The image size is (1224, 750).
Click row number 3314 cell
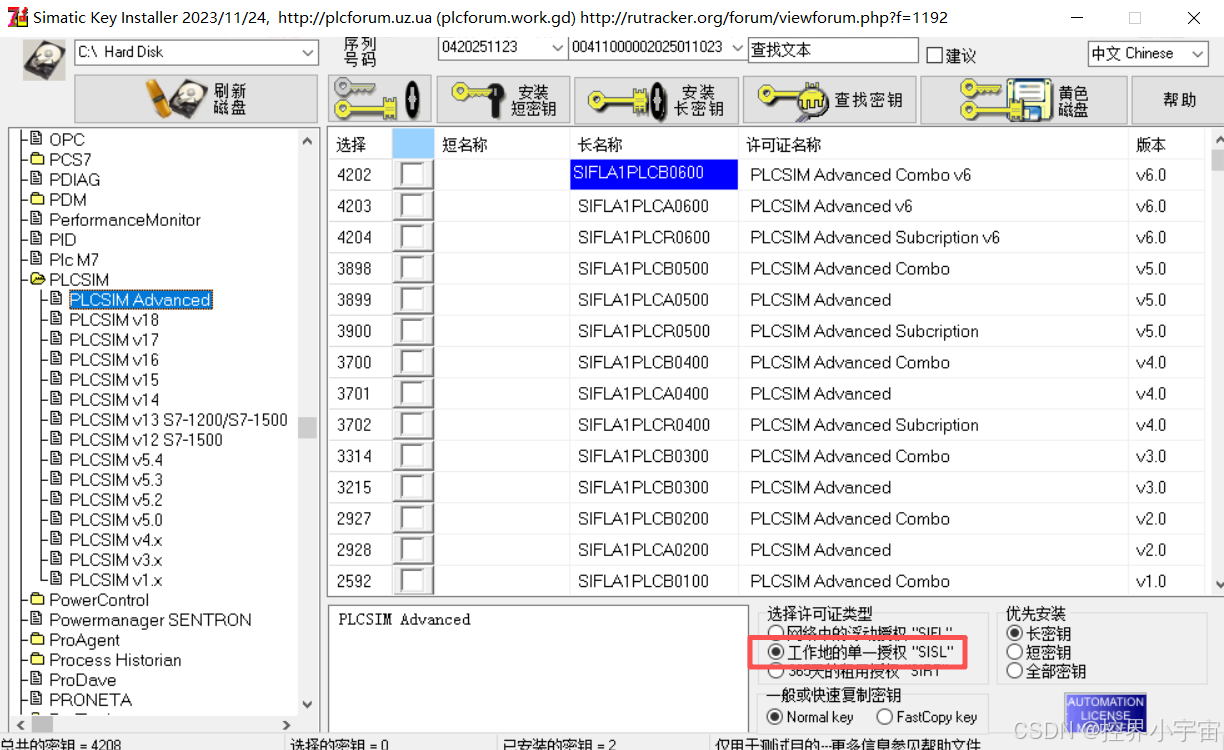(354, 456)
